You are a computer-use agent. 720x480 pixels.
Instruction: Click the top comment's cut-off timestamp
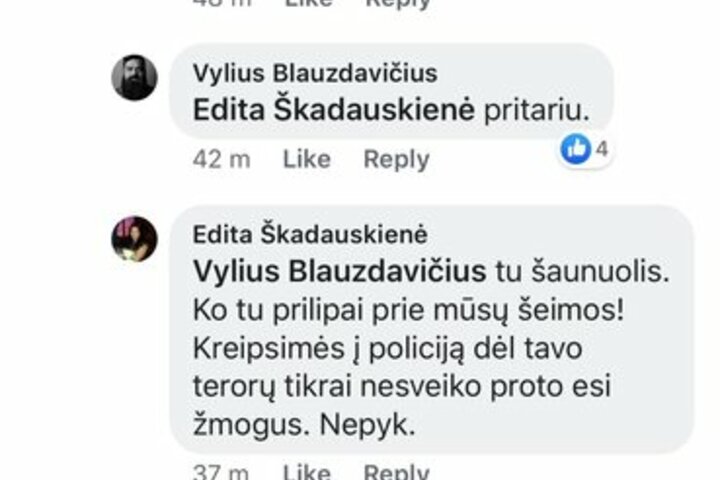(x=222, y=3)
